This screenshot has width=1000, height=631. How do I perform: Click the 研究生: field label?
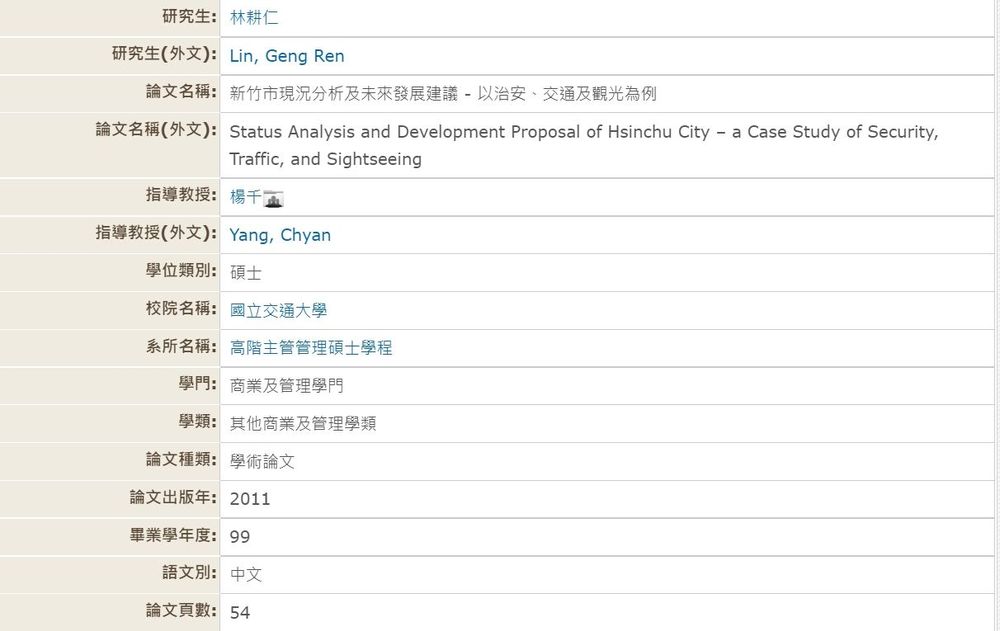click(x=189, y=17)
